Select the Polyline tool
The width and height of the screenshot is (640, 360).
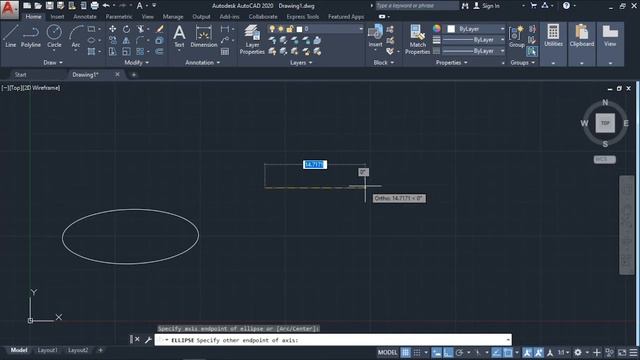click(x=31, y=36)
